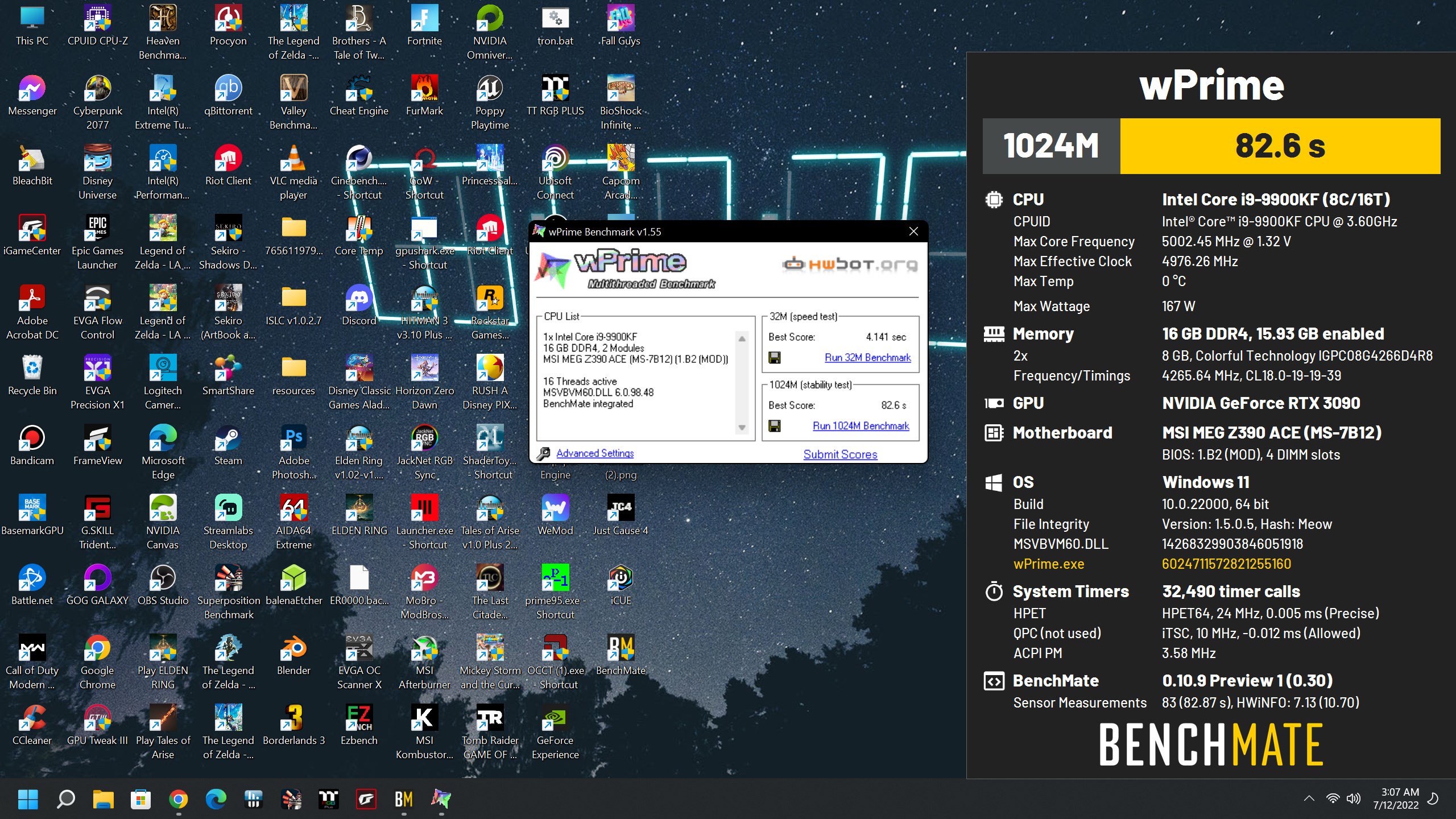1456x819 pixels.
Task: Select the VLC media player desktop icon
Action: coord(293,173)
